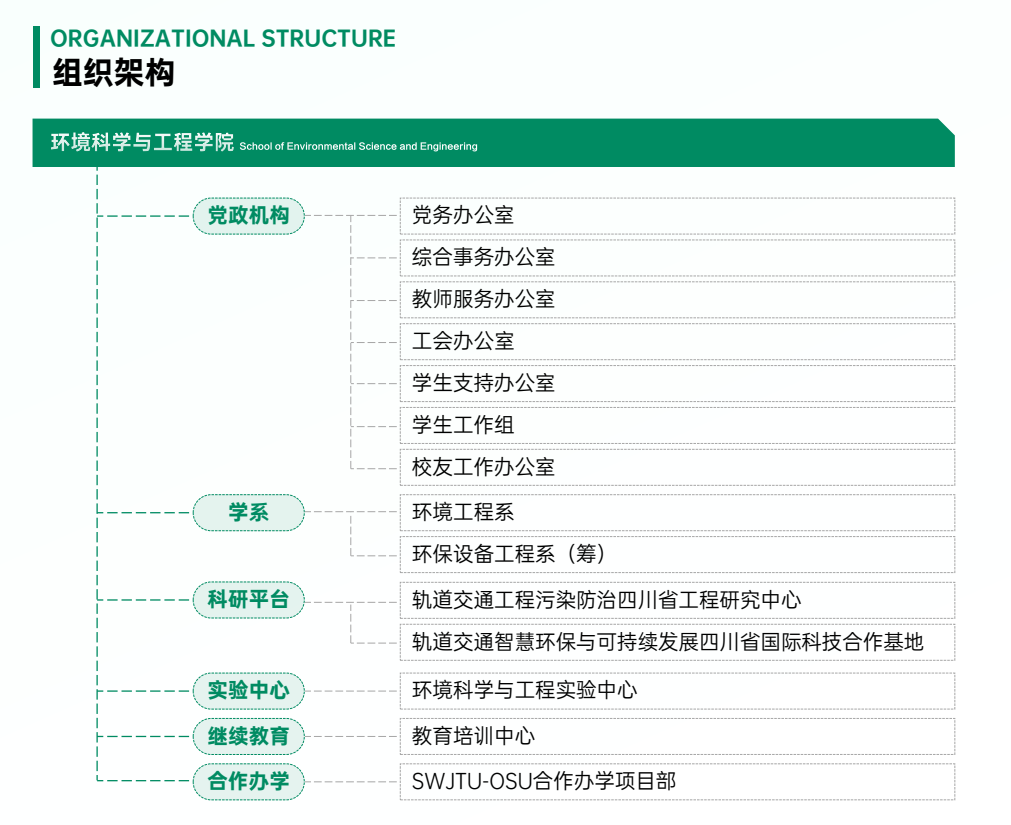This screenshot has width=1011, height=825.
Task: Open the SWJTU-OSU合作办学项目部 entry
Action: (677, 782)
